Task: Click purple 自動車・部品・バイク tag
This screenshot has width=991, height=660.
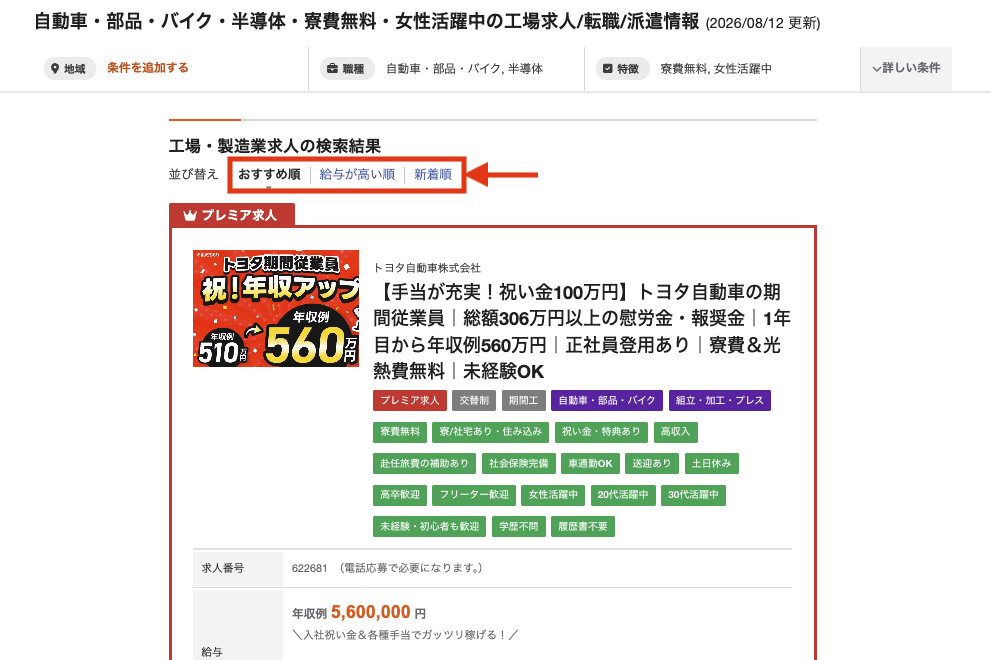Action: pyautogui.click(x=607, y=400)
